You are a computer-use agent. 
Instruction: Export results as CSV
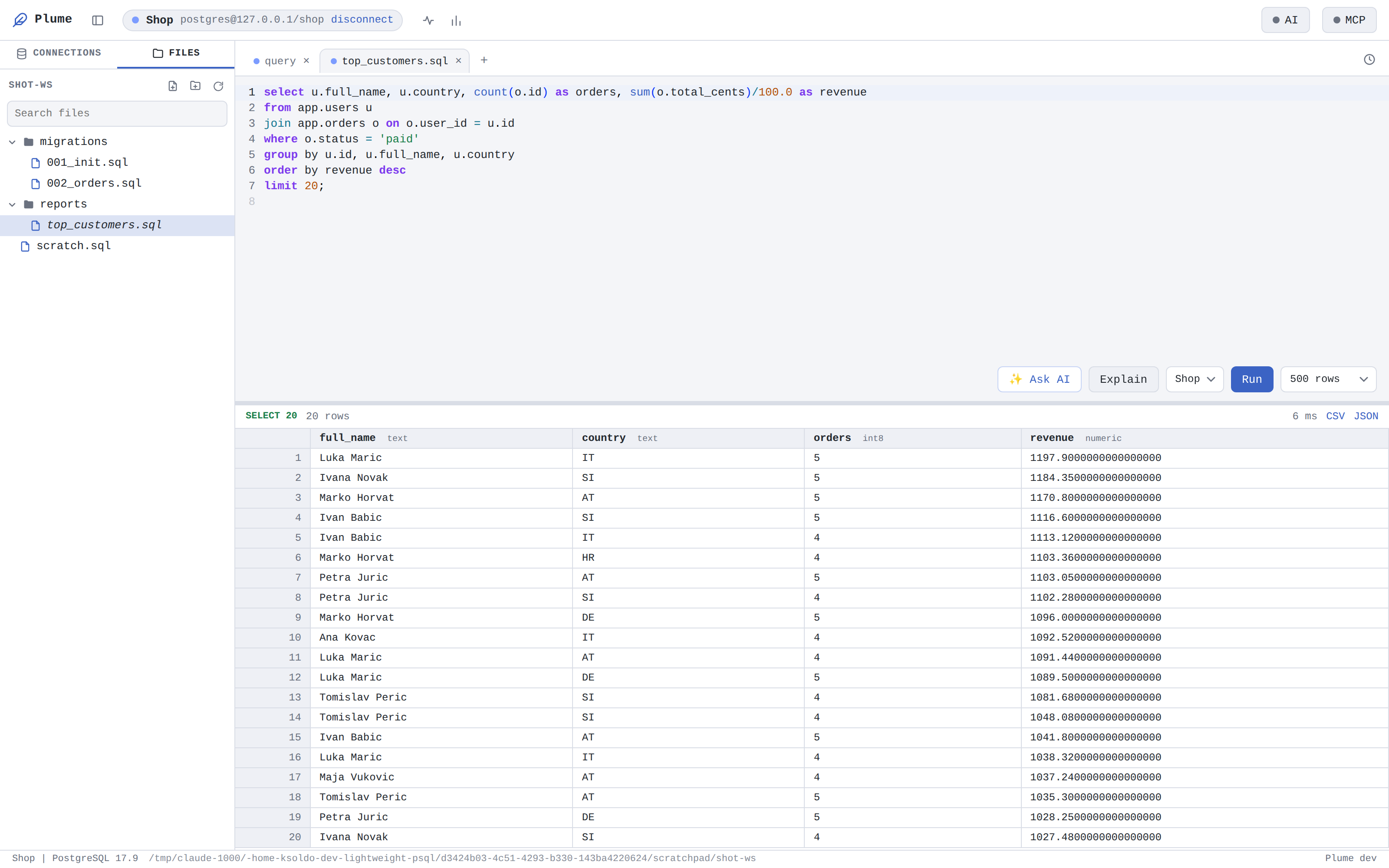pyautogui.click(x=1335, y=416)
